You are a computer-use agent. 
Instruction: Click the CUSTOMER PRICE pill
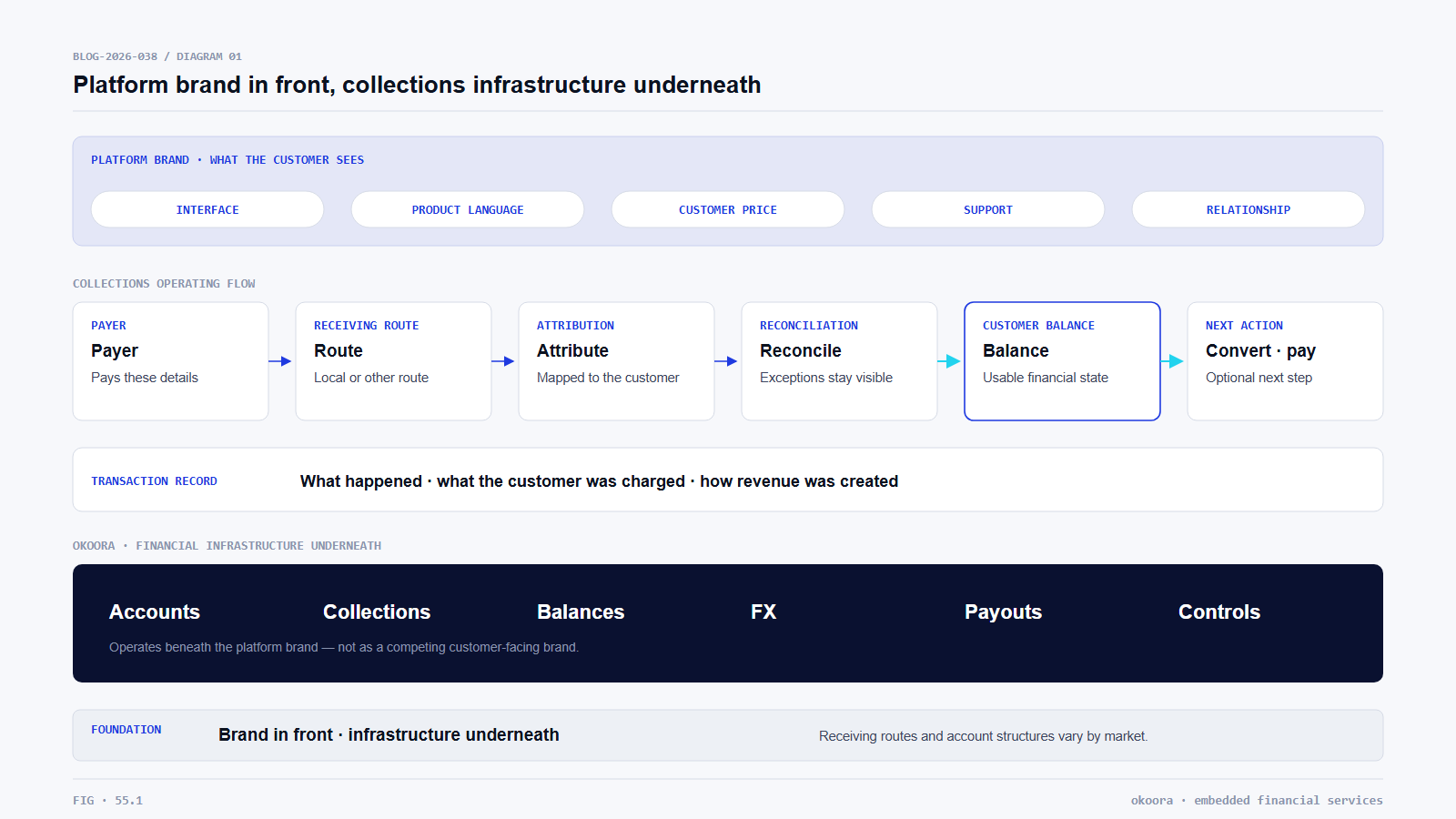pos(728,209)
